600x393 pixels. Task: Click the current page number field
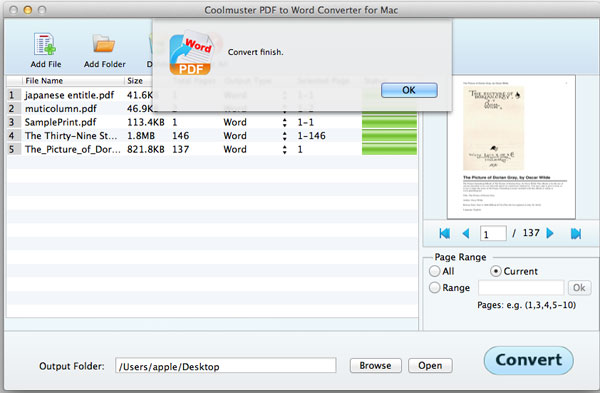[x=493, y=233]
